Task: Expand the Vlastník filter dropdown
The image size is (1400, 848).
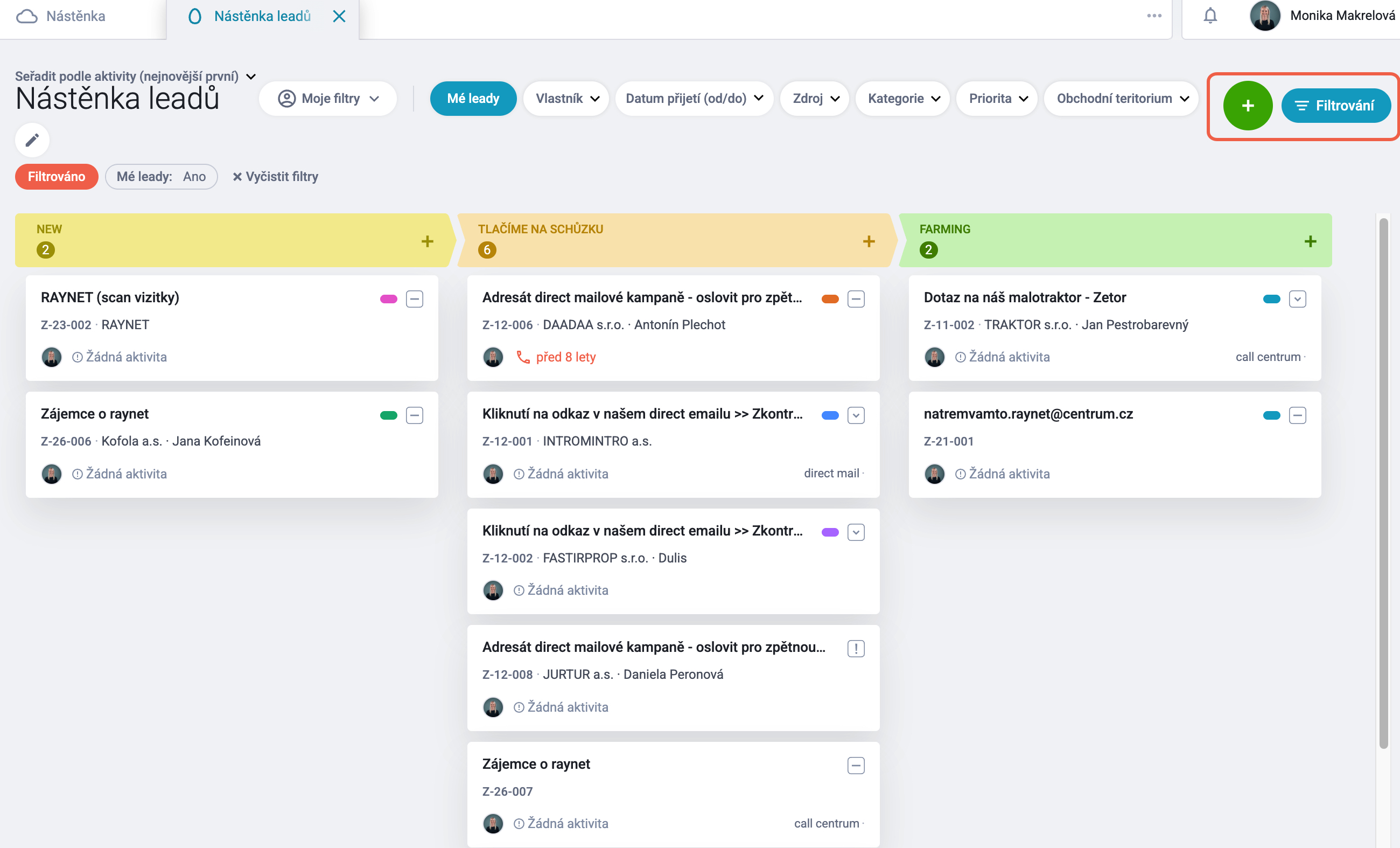Action: tap(566, 99)
